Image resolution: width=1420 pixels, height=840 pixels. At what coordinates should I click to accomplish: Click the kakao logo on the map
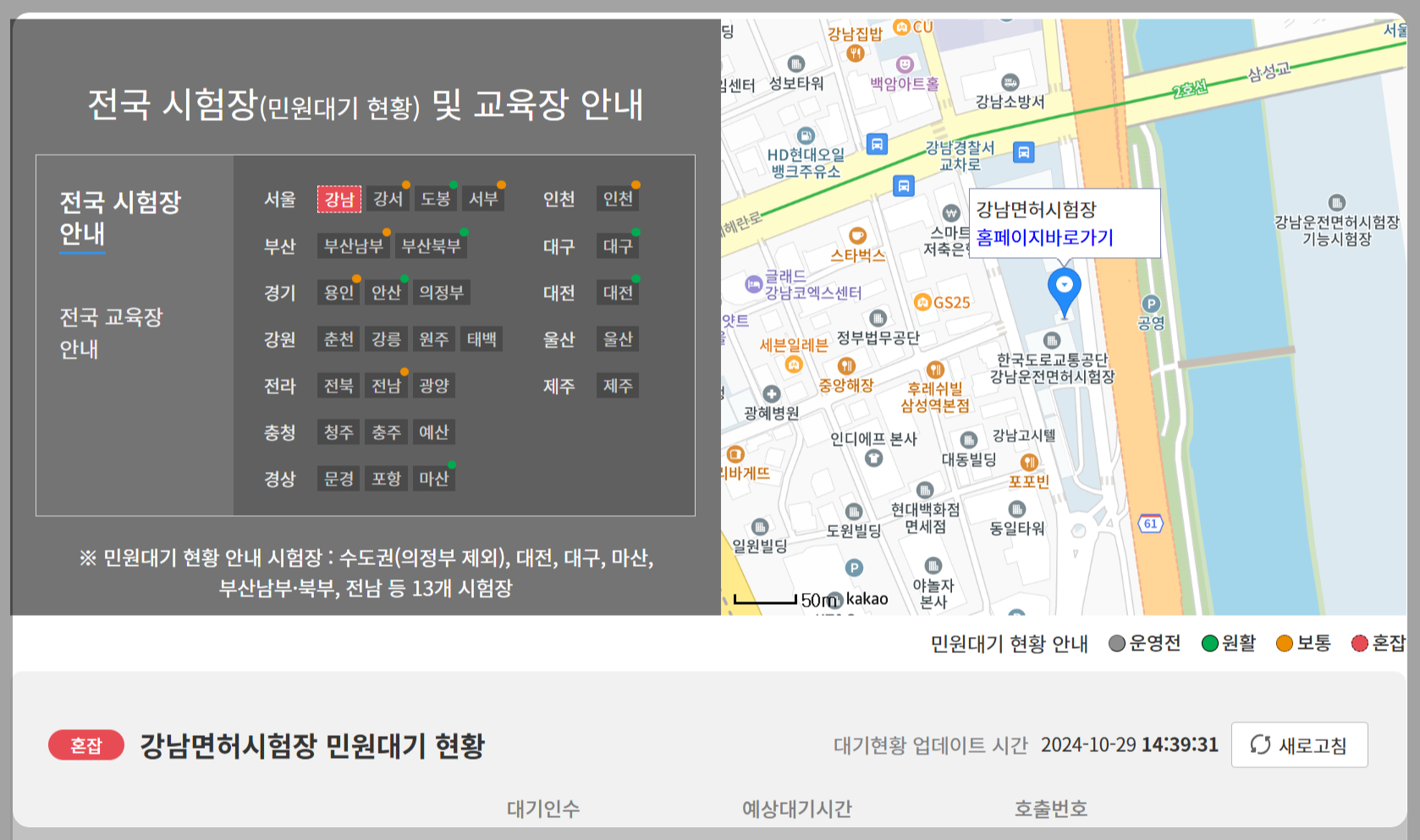point(867,600)
